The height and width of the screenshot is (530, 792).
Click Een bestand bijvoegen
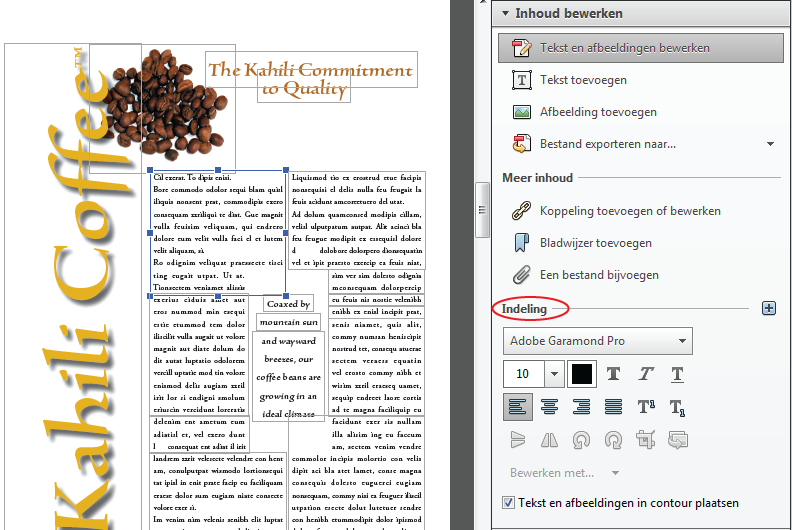(599, 275)
